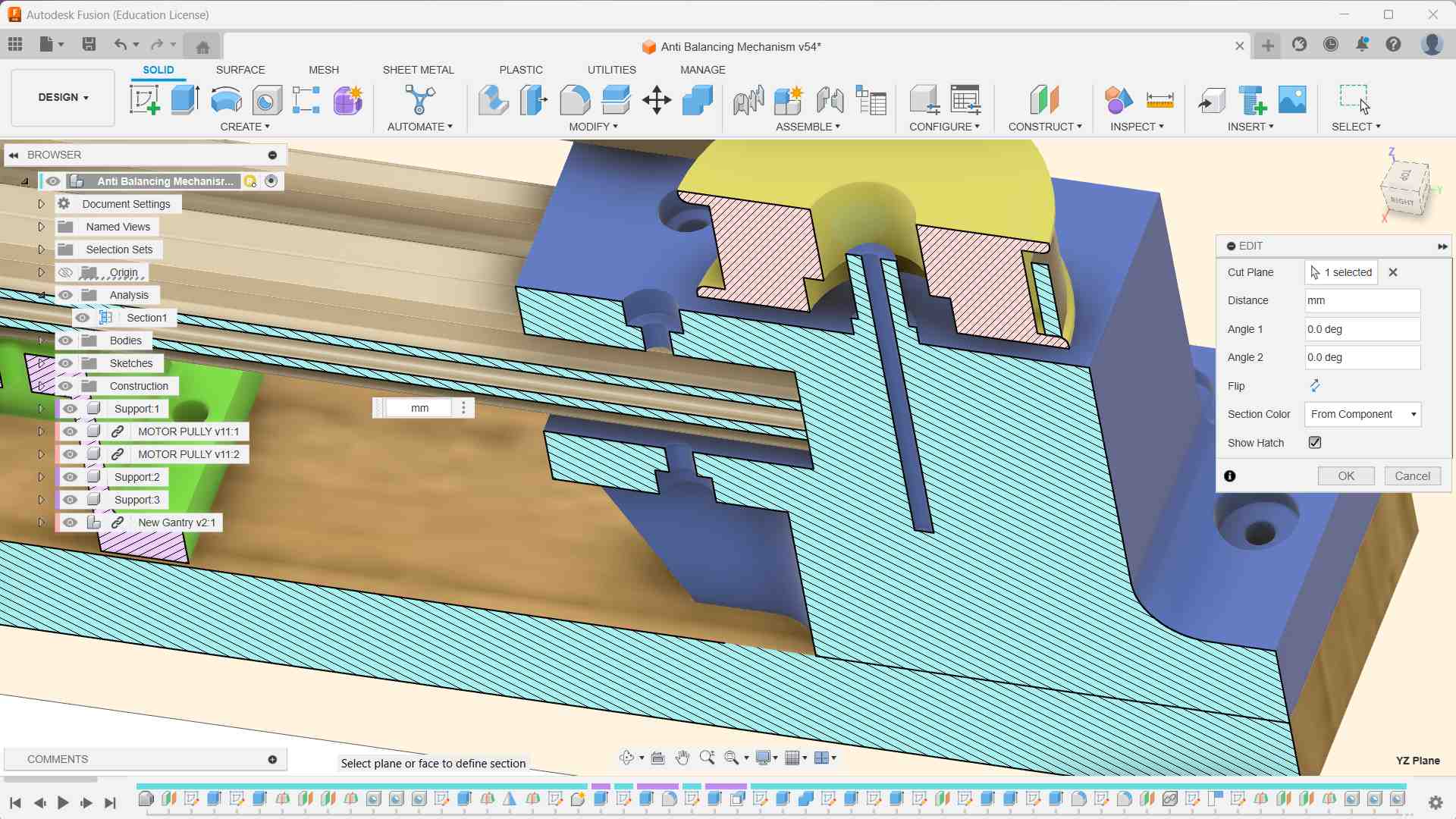Click the Pan hand tool

(682, 758)
